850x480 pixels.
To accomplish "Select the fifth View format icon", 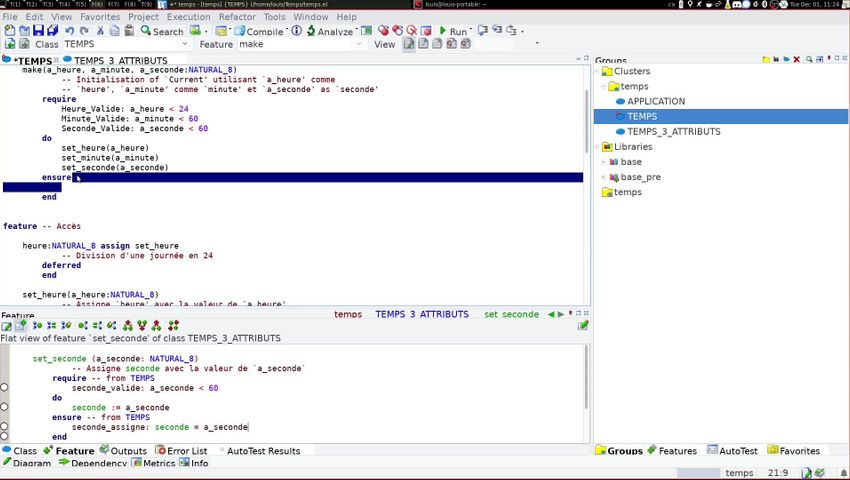I will click(465, 44).
